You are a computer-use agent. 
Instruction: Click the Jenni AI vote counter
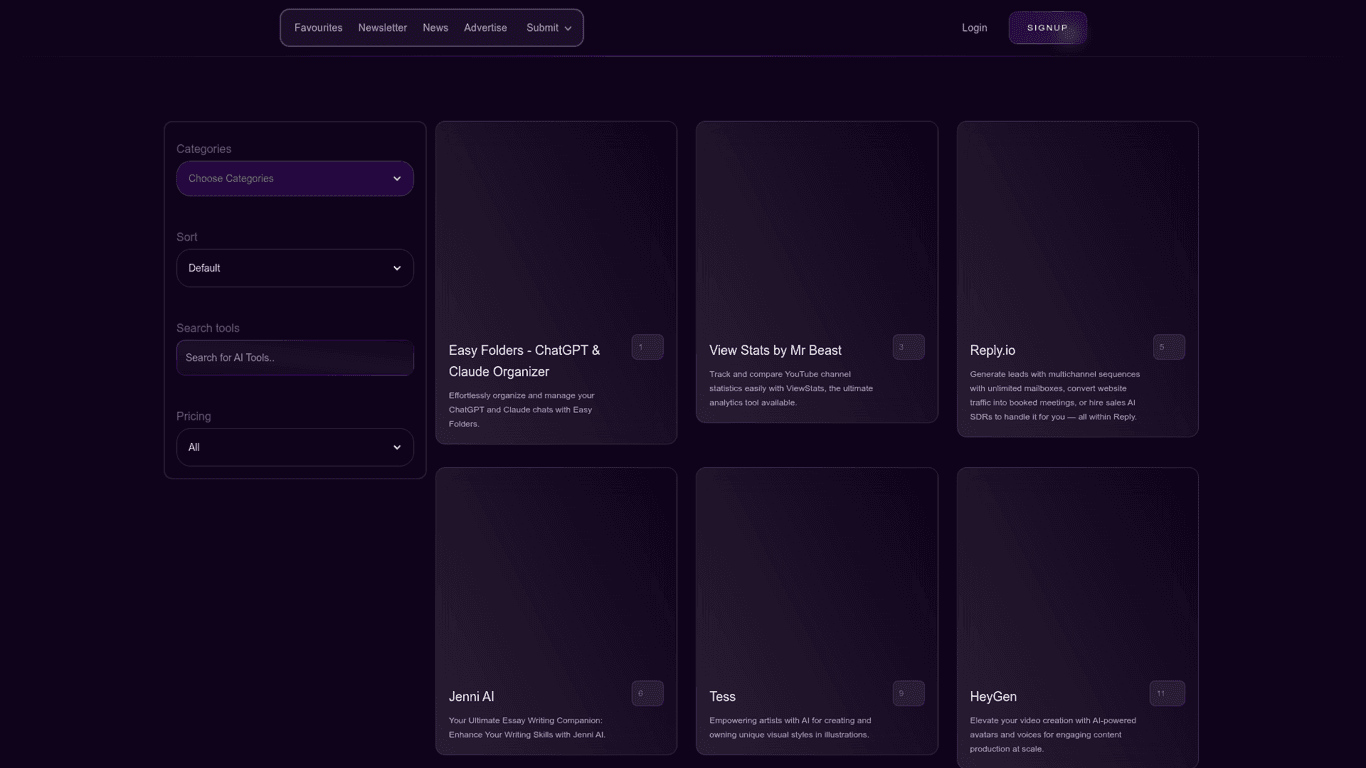click(647, 693)
